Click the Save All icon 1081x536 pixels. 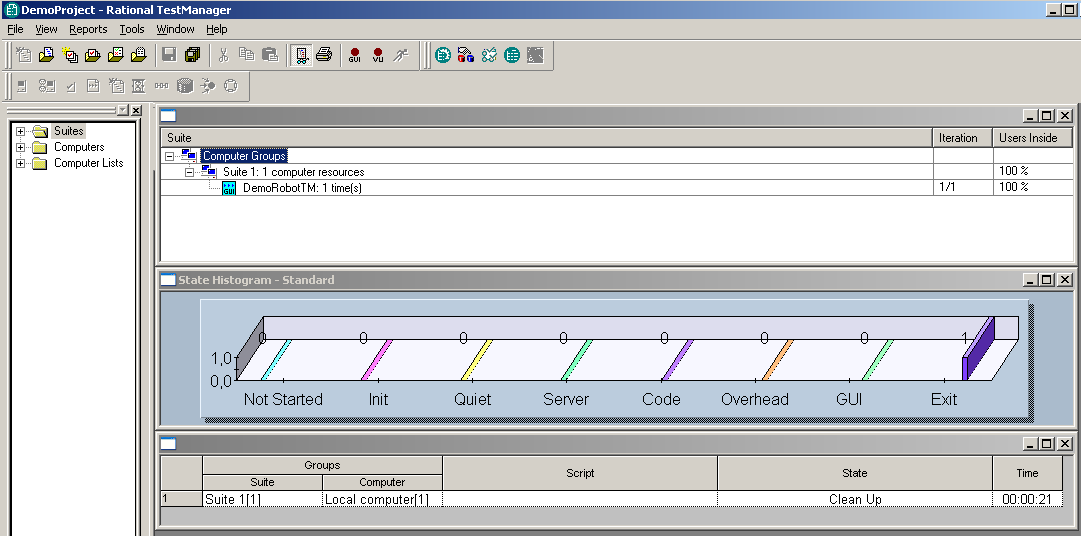[192, 55]
